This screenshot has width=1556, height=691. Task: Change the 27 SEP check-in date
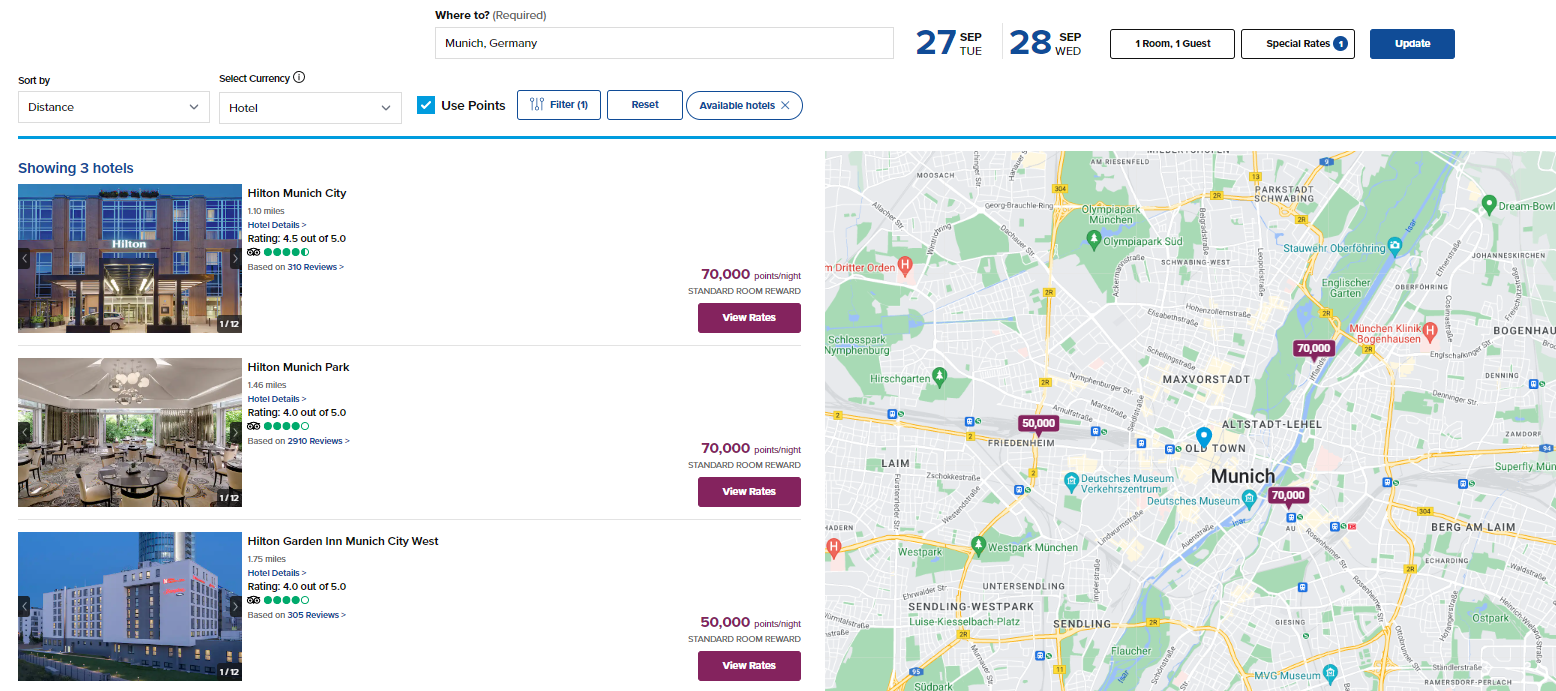coord(950,43)
